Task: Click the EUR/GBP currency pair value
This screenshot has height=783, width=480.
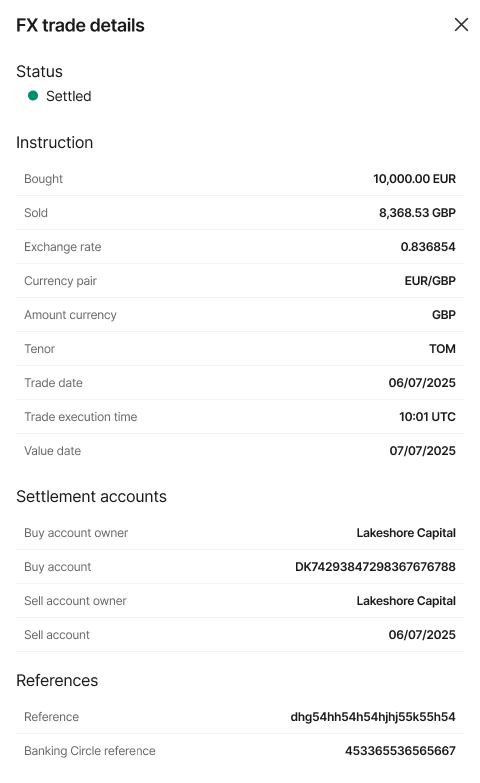Action: click(430, 281)
